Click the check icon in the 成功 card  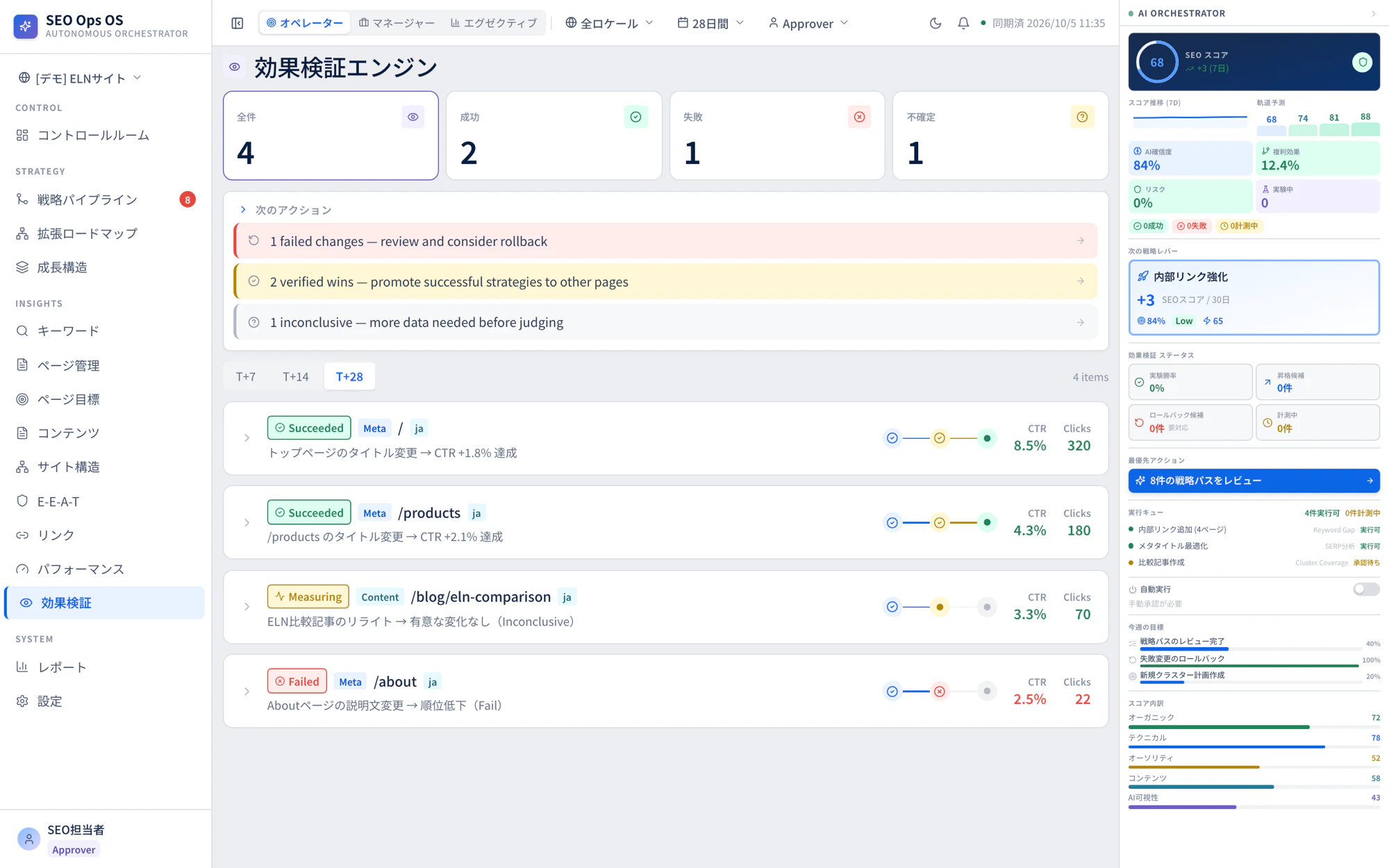click(x=635, y=117)
